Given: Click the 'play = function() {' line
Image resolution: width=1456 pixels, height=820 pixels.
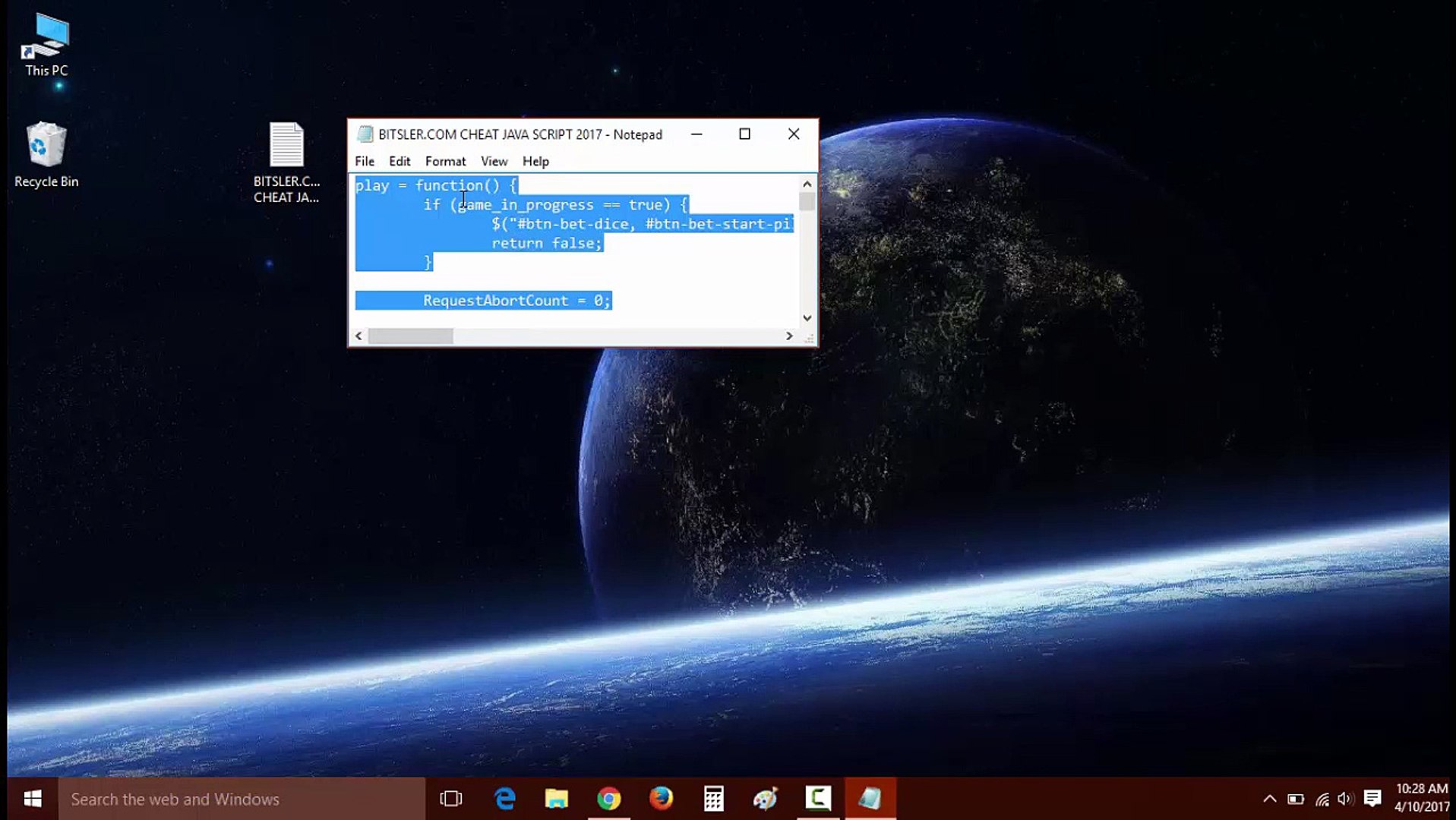Looking at the screenshot, I should click(x=436, y=185).
